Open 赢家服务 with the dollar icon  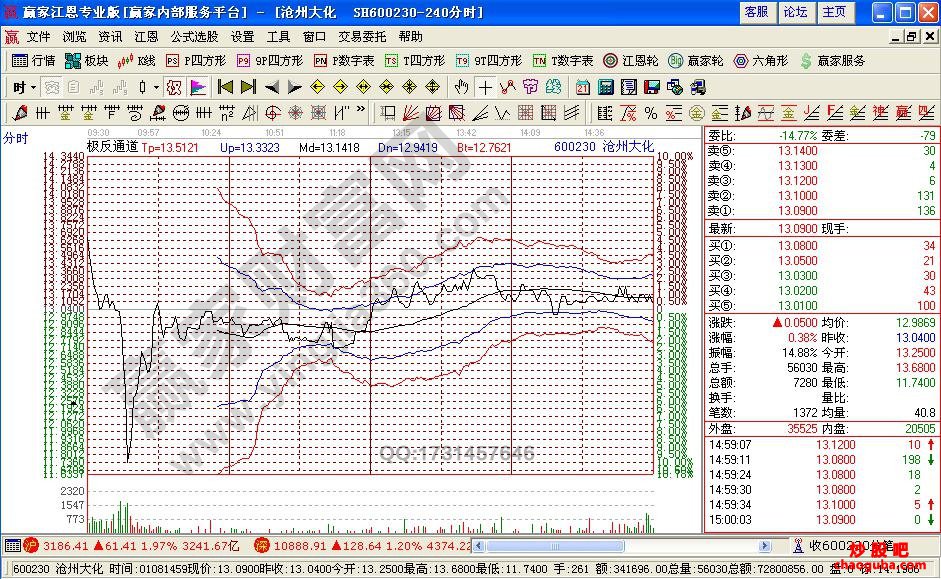point(832,61)
